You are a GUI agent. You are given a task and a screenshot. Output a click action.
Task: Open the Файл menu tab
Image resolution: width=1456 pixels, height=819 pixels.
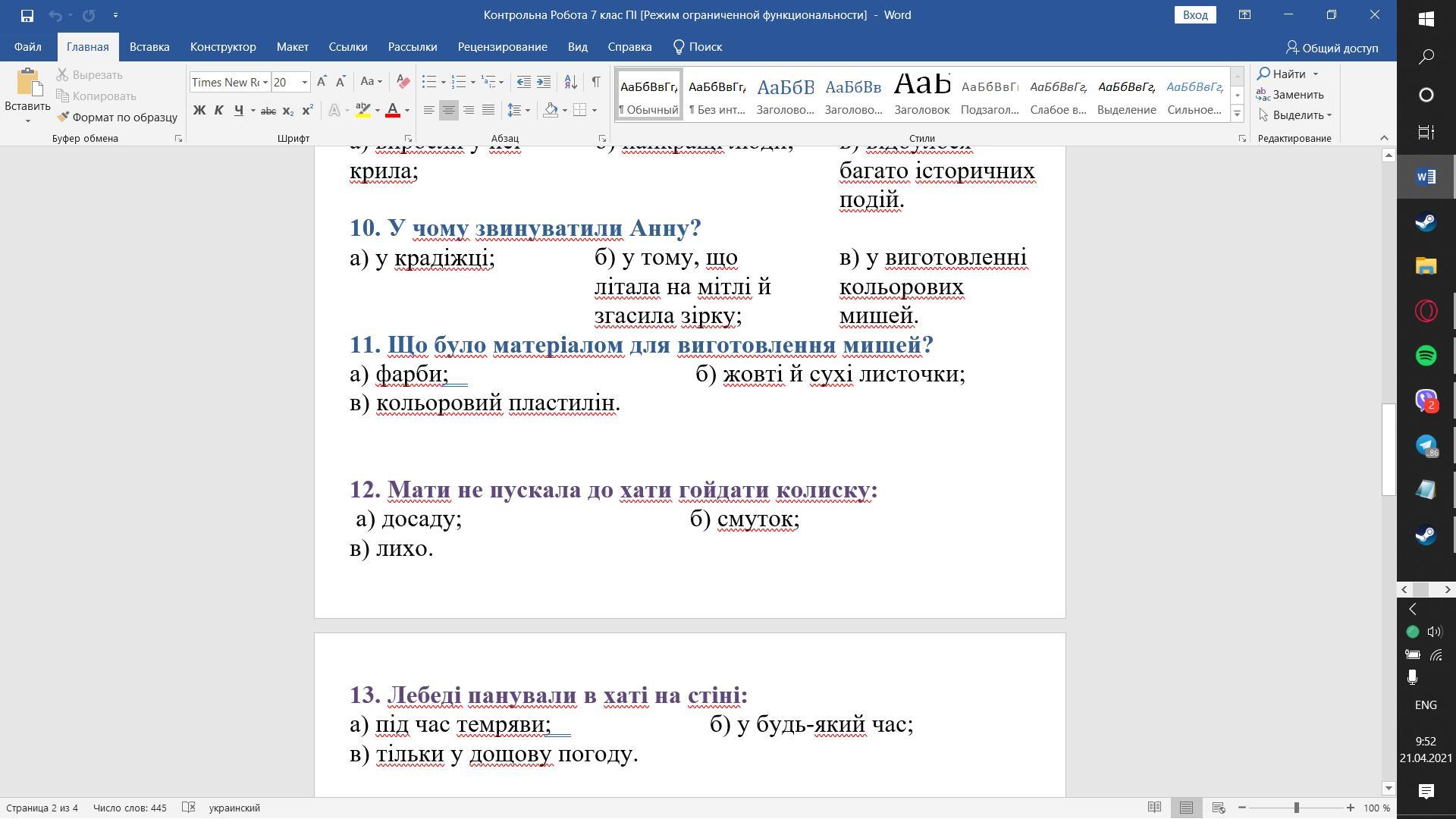pyautogui.click(x=27, y=47)
